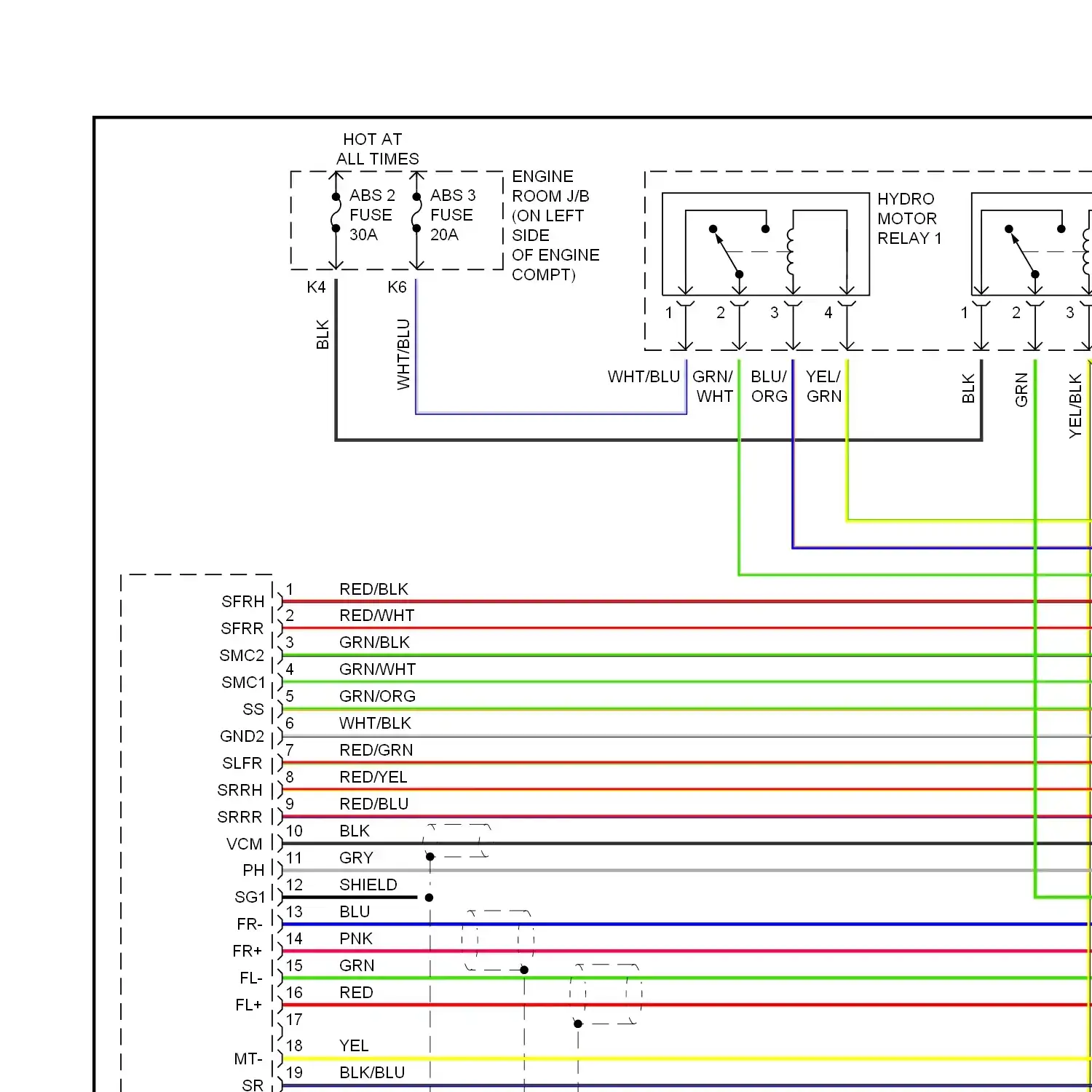Viewport: 1092px width, 1092px height.
Task: Click the BLU/ORG wire label
Action: tap(769, 387)
